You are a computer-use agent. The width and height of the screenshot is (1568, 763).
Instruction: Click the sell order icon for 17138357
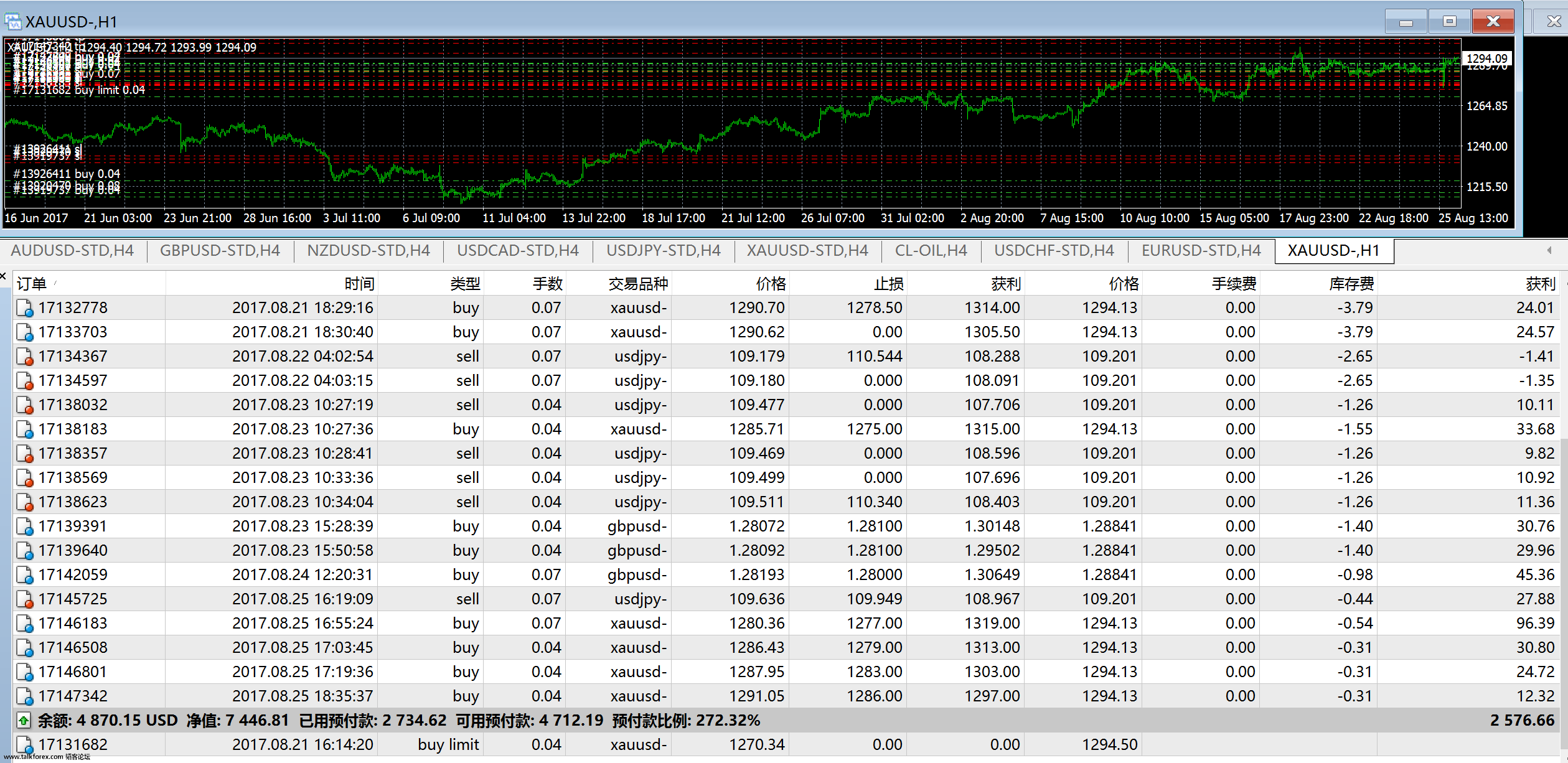coord(25,454)
